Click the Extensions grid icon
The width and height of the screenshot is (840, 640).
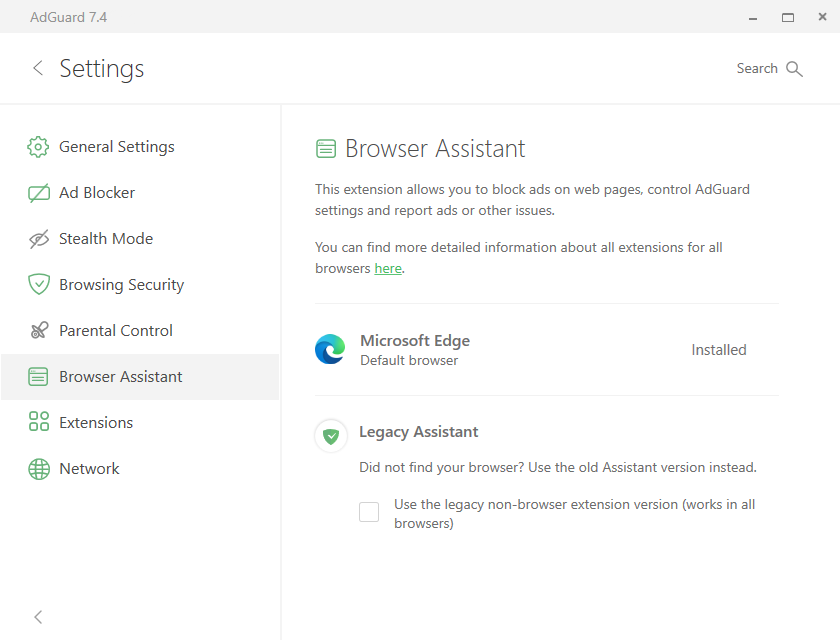click(x=38, y=423)
